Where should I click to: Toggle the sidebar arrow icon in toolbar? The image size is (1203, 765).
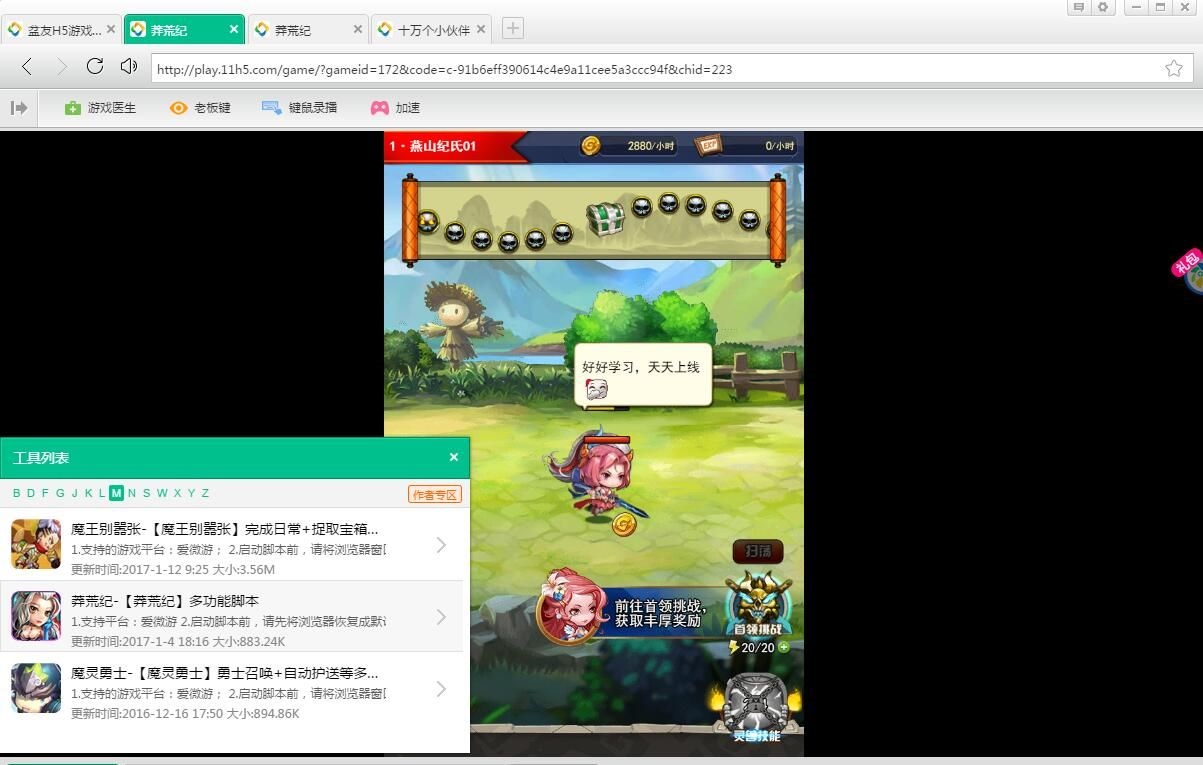pos(19,107)
